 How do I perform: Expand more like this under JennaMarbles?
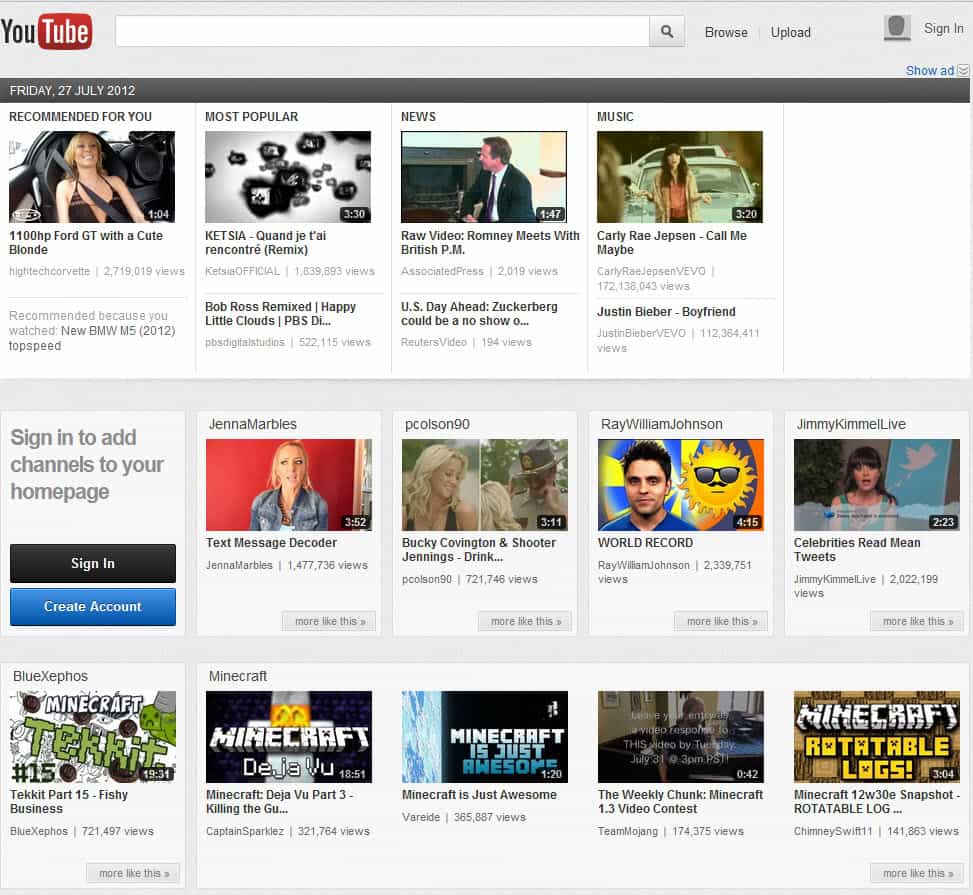pos(329,621)
